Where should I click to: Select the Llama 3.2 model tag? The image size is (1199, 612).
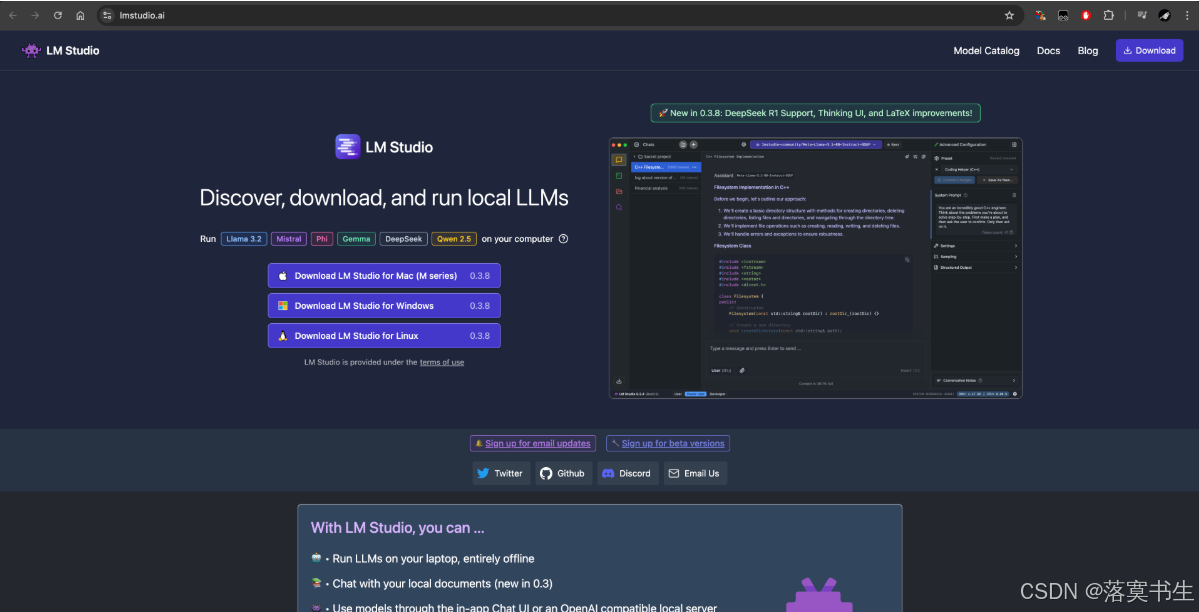pyautogui.click(x=244, y=239)
